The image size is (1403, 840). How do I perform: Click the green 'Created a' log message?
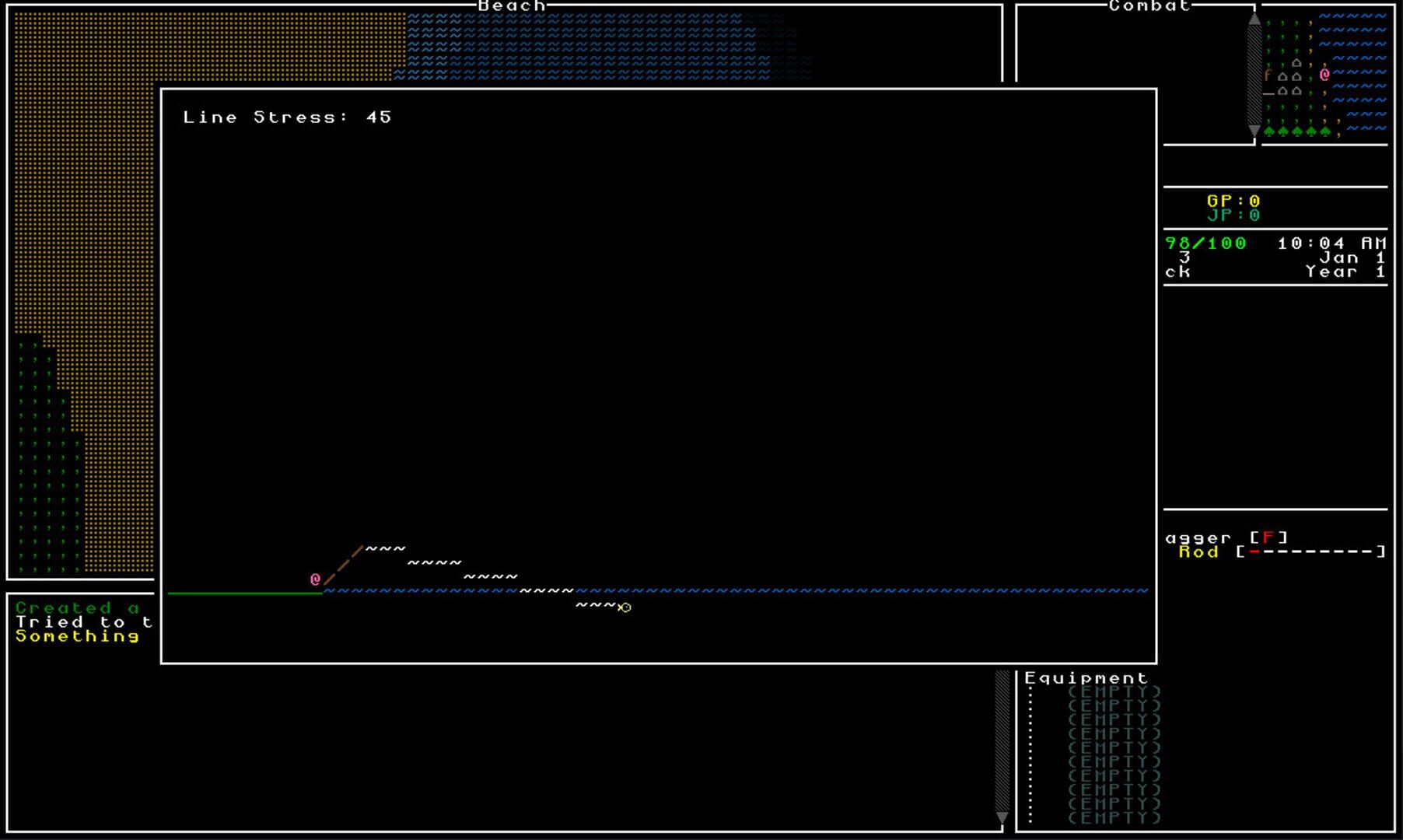click(x=78, y=608)
